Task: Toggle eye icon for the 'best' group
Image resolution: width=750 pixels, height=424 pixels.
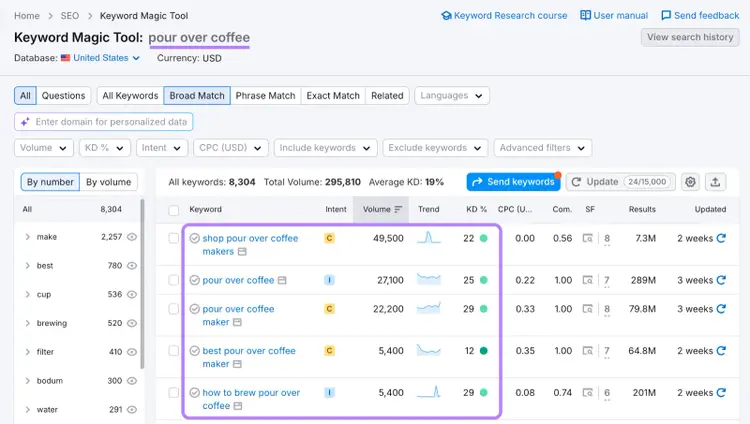Action: 132,265
